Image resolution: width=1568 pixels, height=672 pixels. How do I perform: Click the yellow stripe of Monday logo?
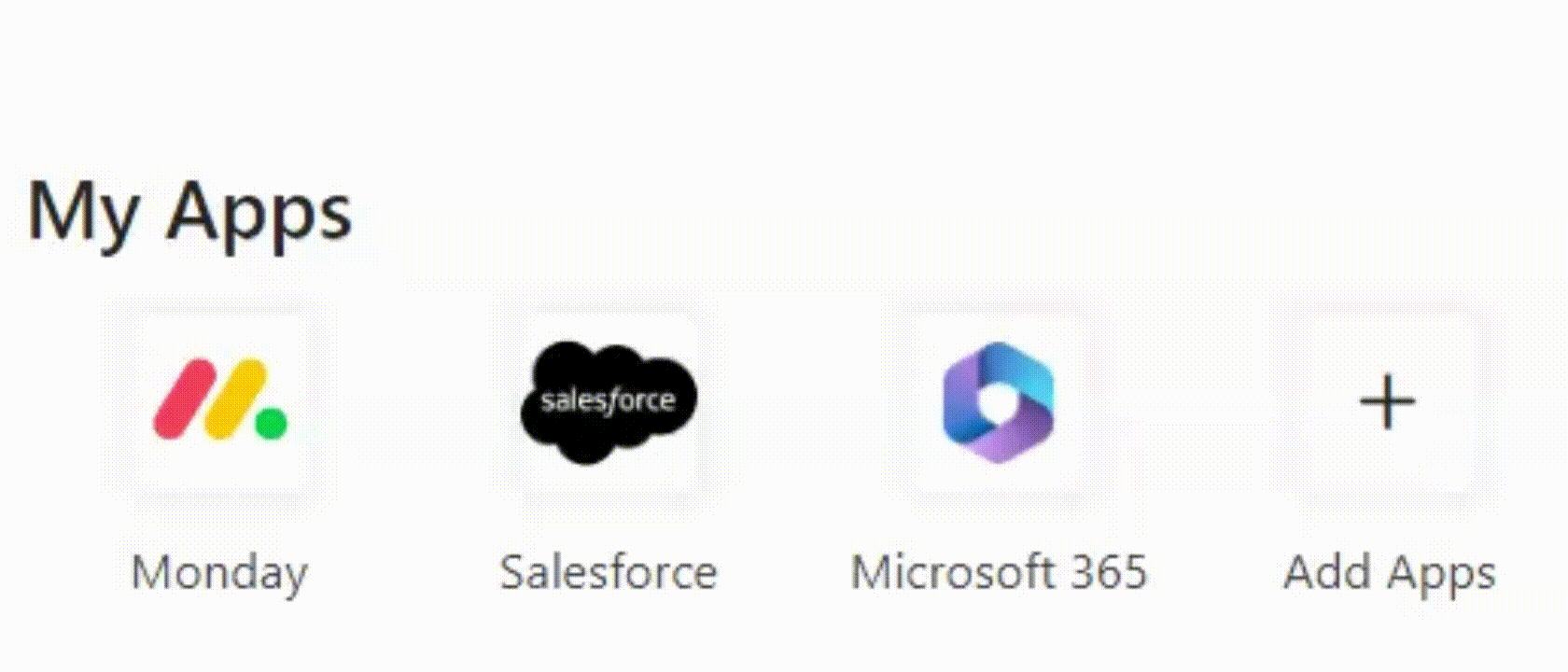point(235,399)
